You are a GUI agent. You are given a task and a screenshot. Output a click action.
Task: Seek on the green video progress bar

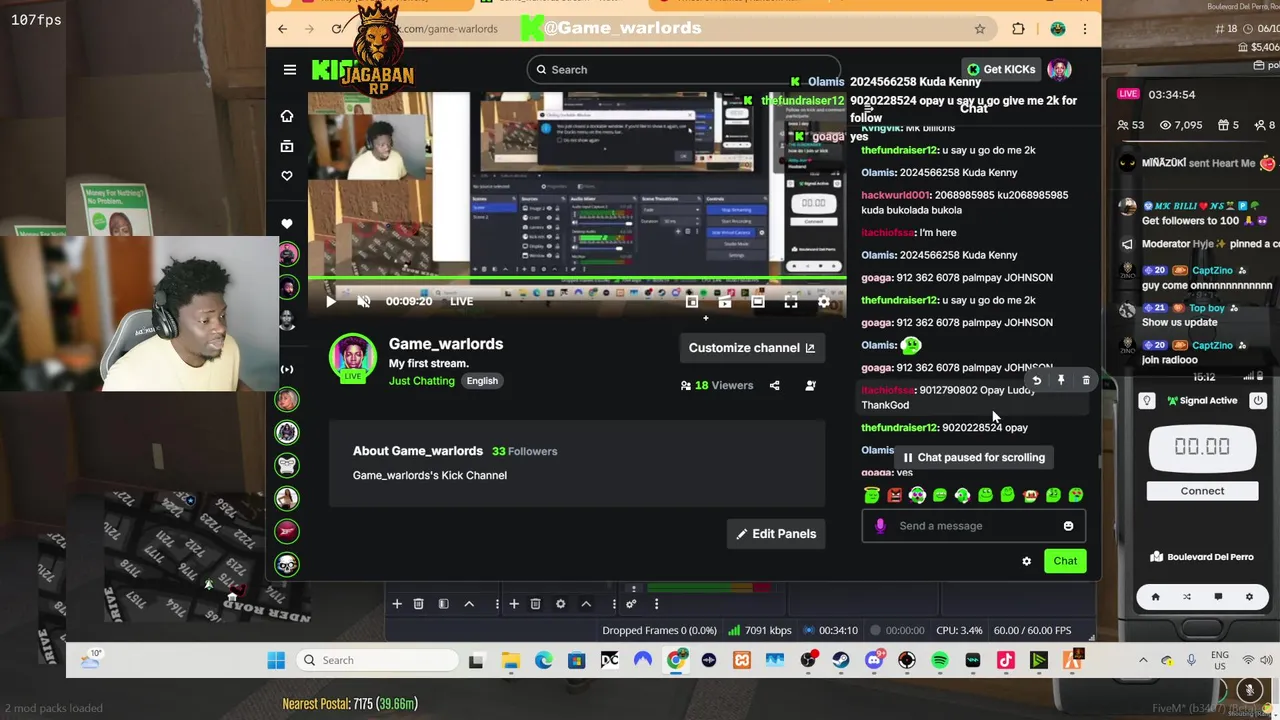577,278
